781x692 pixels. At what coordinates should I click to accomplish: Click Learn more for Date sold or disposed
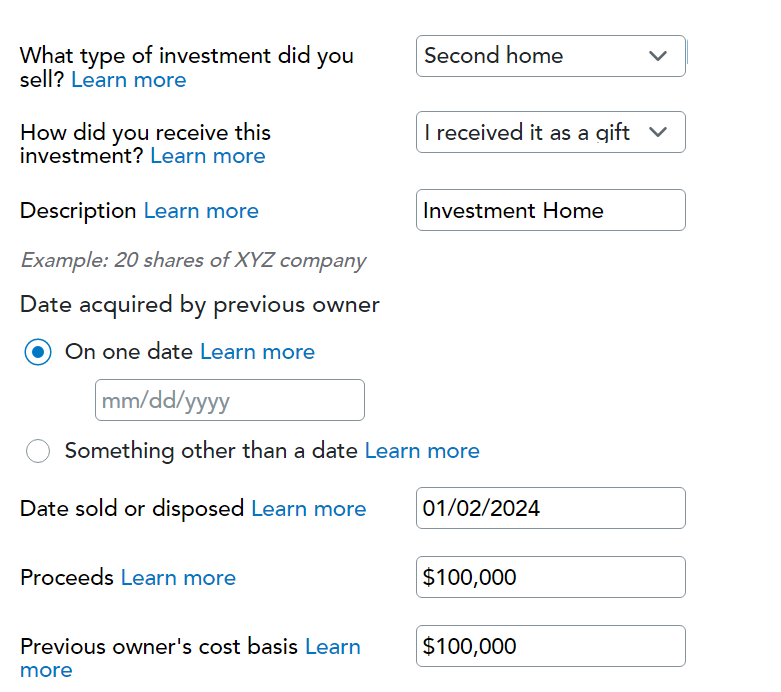309,509
